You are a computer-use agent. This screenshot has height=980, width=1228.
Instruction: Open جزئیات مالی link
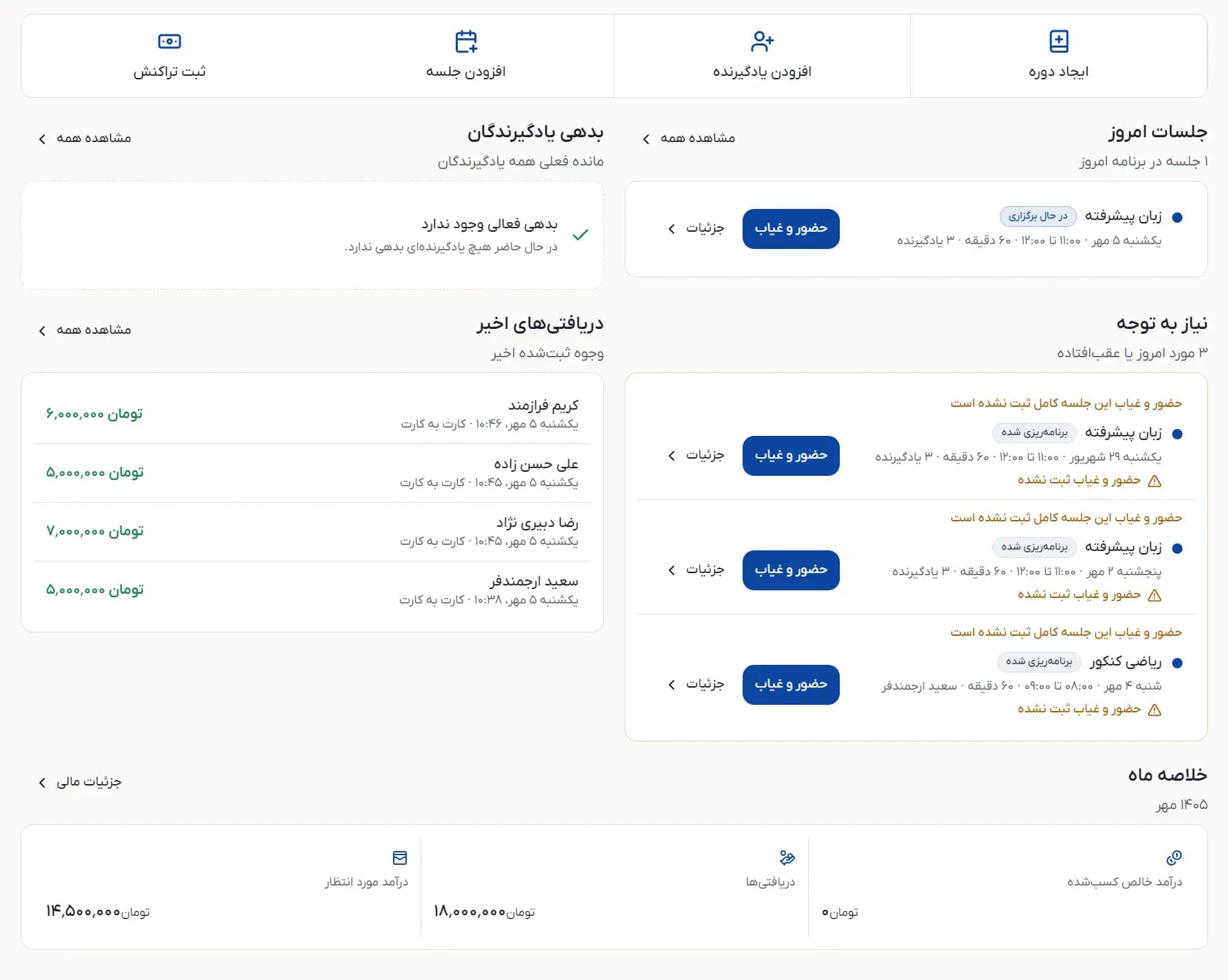[80, 782]
